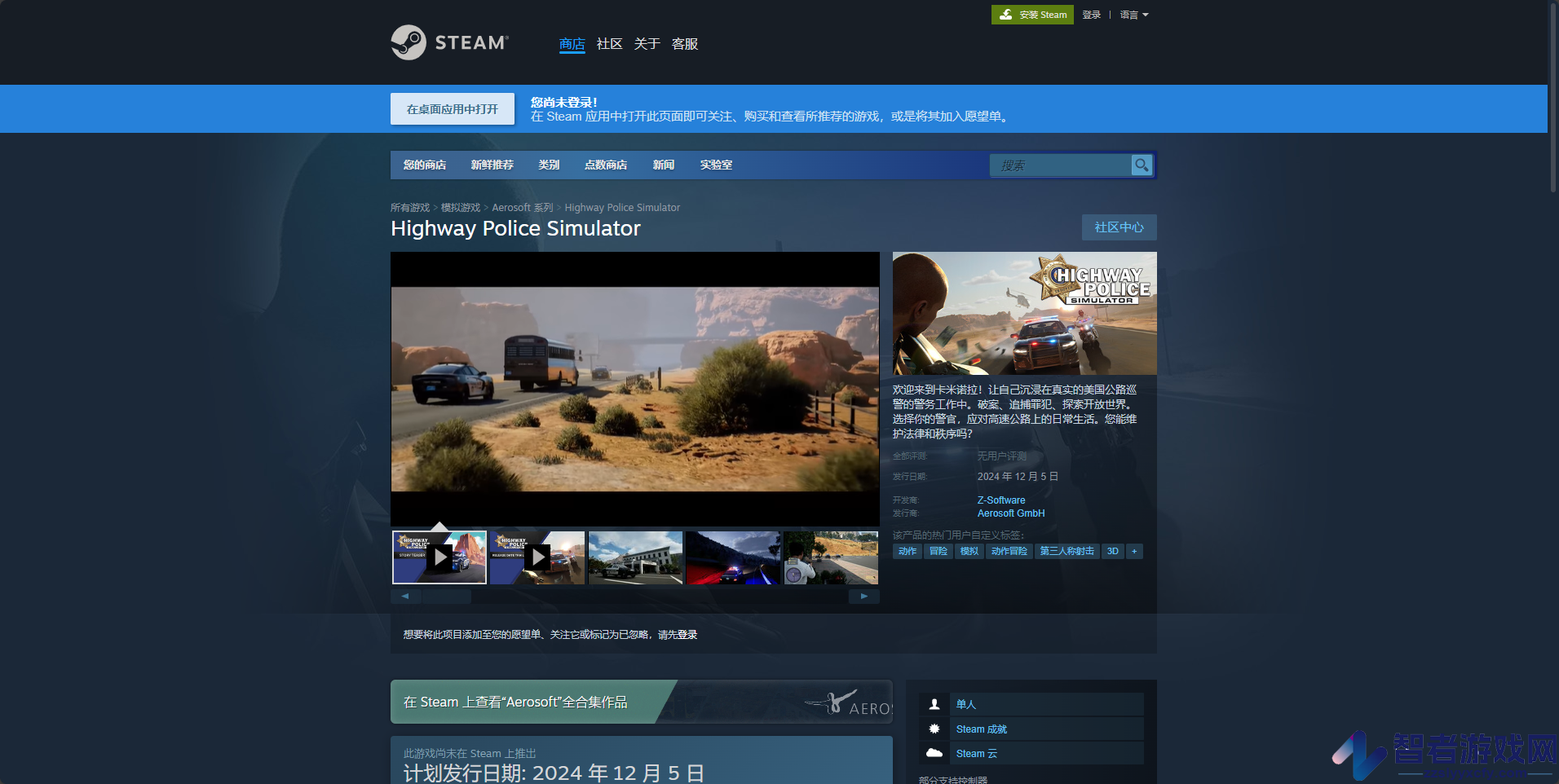This screenshot has width=1559, height=784.
Task: Click the 登录 login link
Action: (1092, 15)
